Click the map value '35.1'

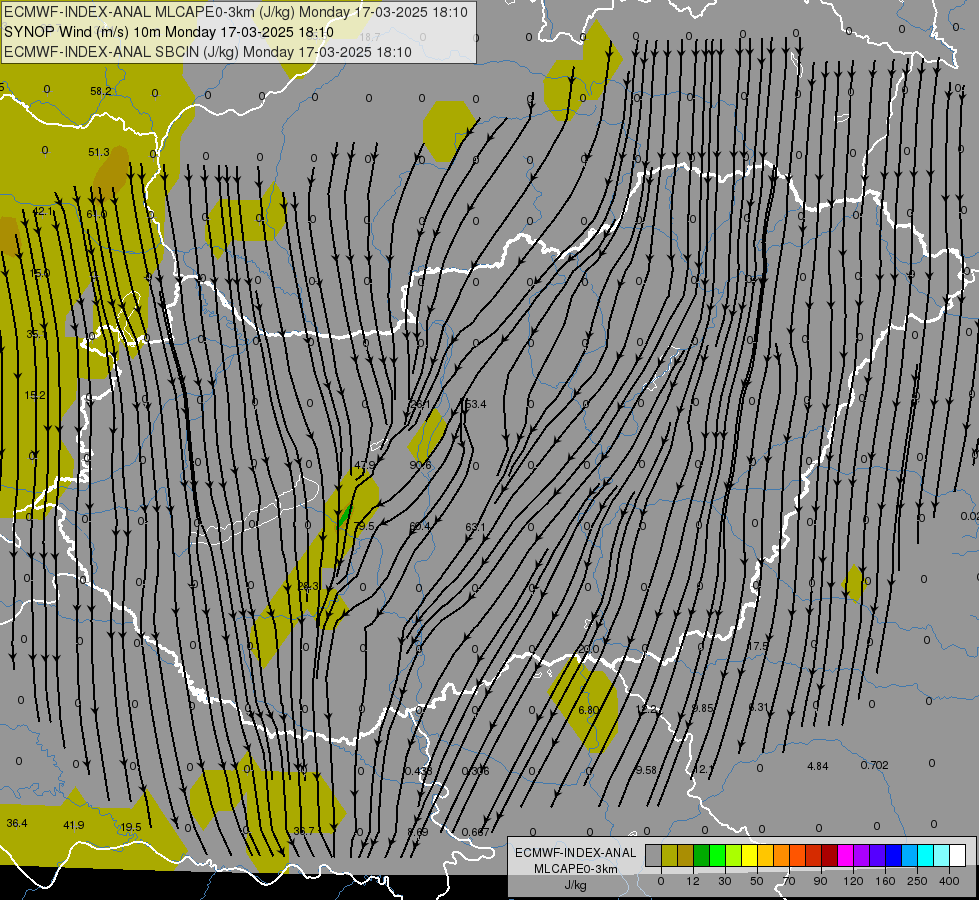pos(36,334)
